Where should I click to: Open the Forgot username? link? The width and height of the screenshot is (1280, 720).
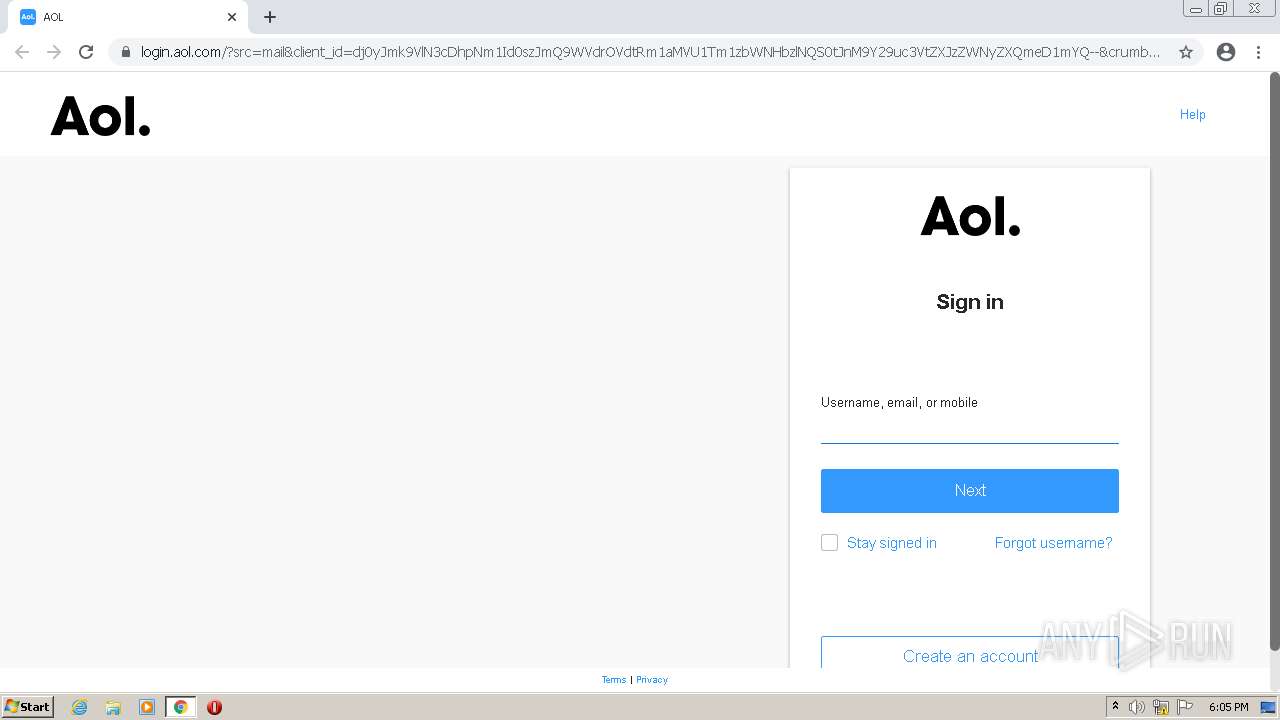point(1053,543)
